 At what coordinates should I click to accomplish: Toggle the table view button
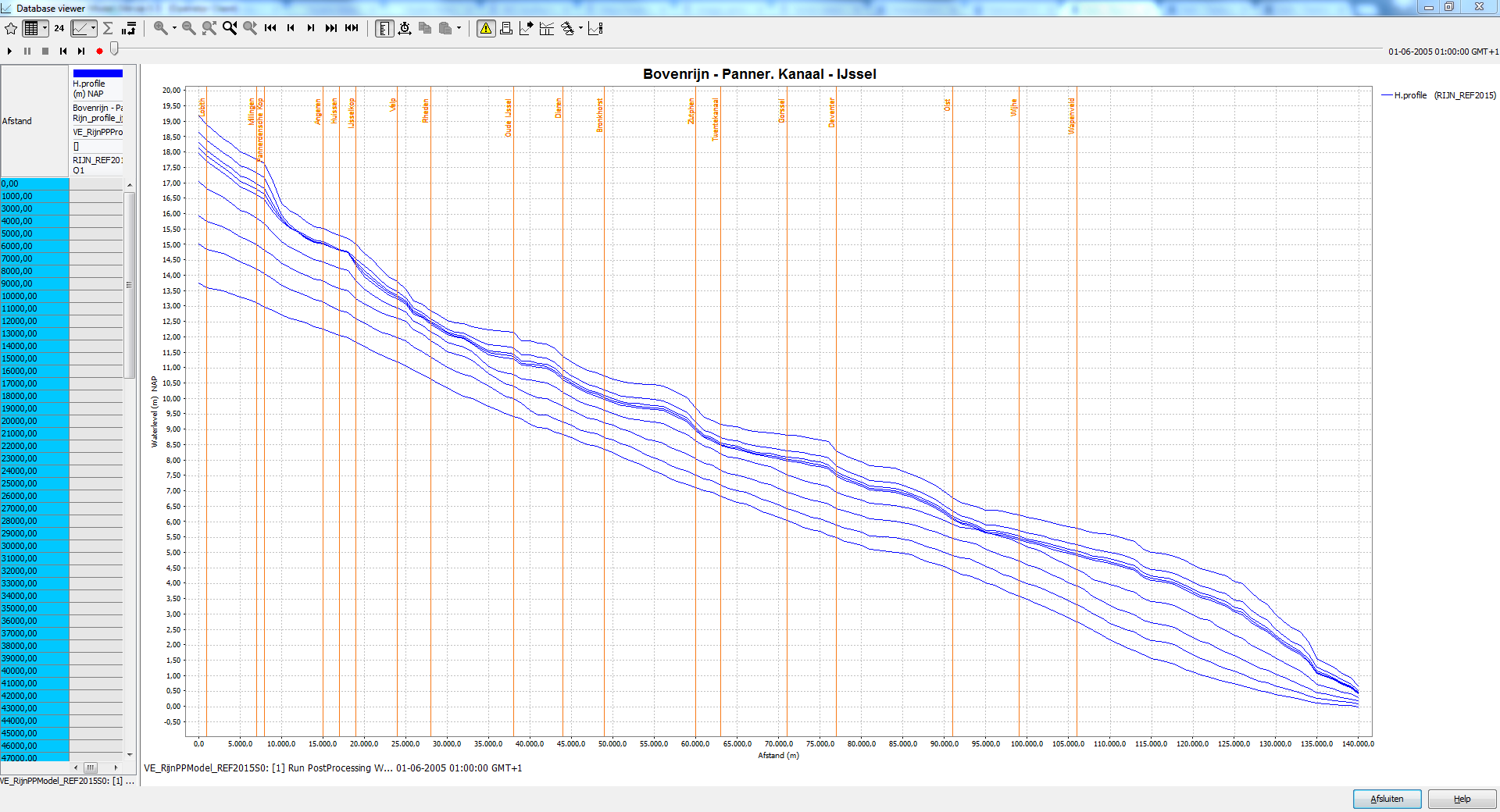click(30, 28)
